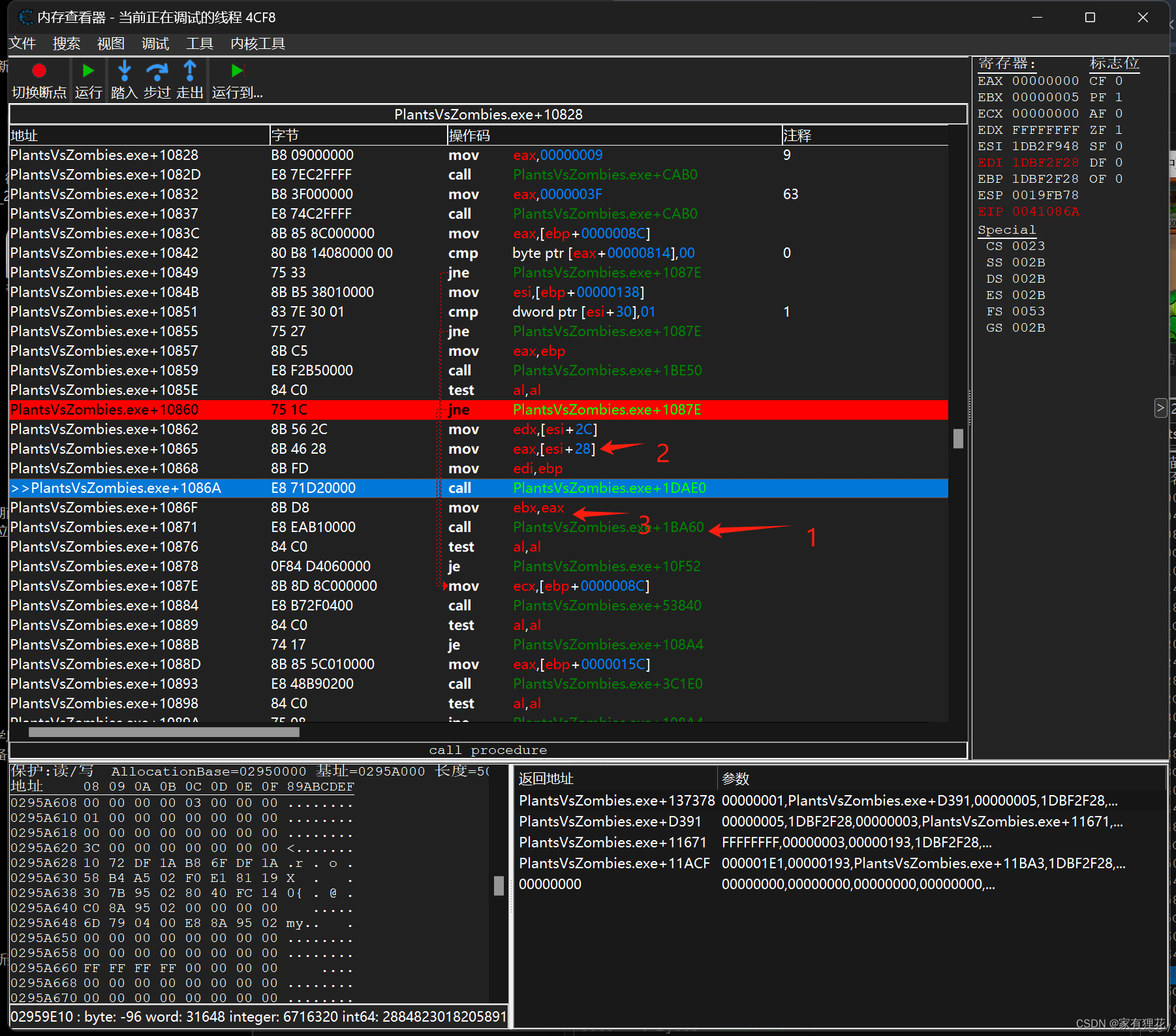1176x1036 pixels.
Task: Toggle the OF 0 flag
Action: tap(1106, 179)
